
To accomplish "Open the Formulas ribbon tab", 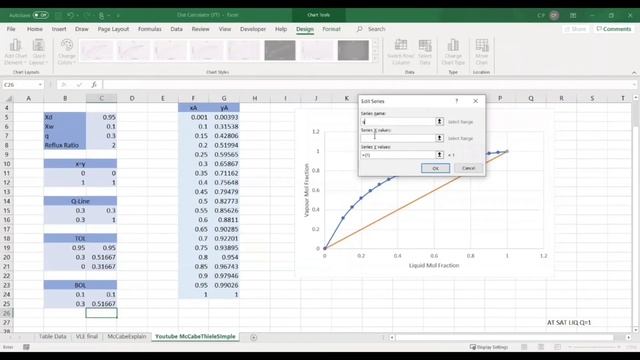I will pos(150,29).
